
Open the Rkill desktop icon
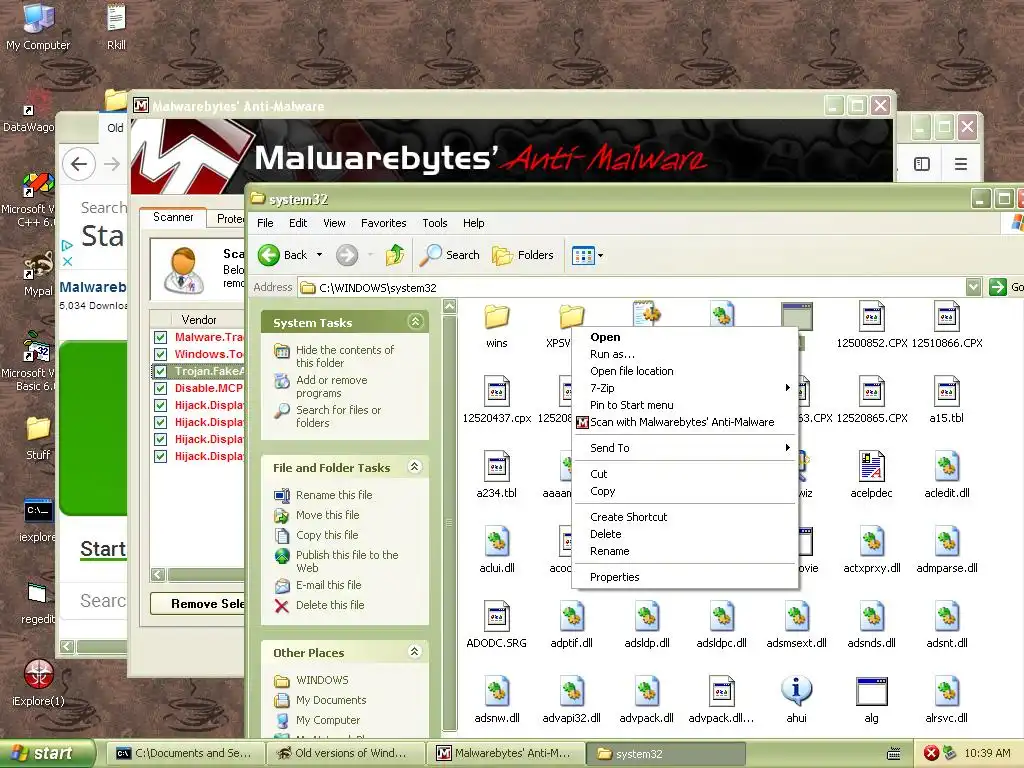(x=116, y=27)
